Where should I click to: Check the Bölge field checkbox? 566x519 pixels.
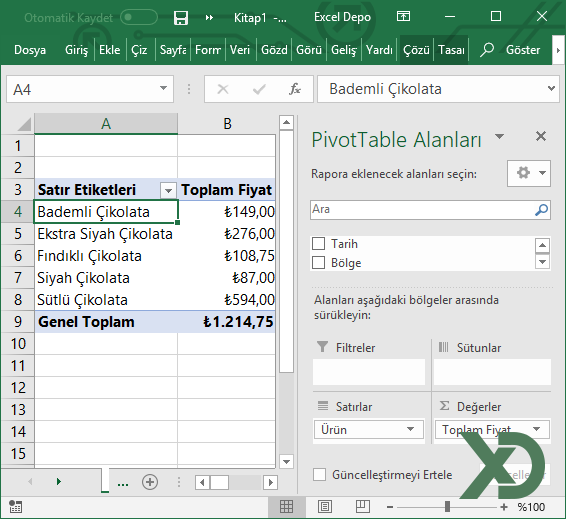tap(318, 263)
